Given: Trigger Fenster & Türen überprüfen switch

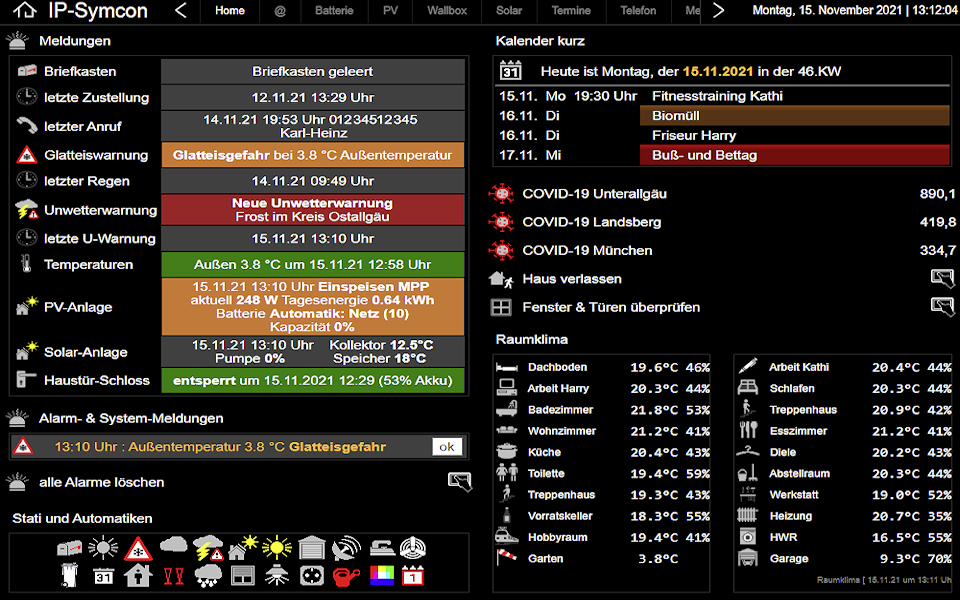Looking at the screenshot, I should pos(942,307).
